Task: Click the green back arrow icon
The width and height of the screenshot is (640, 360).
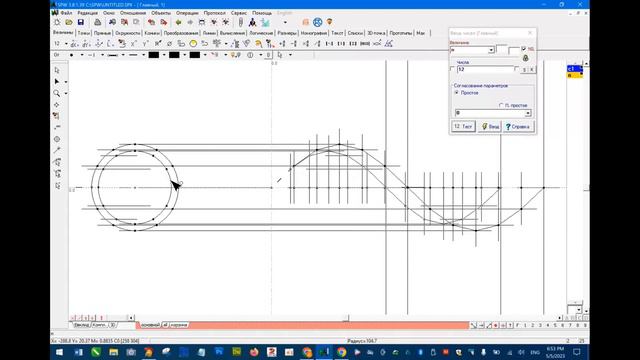Action: pyautogui.click(x=178, y=22)
